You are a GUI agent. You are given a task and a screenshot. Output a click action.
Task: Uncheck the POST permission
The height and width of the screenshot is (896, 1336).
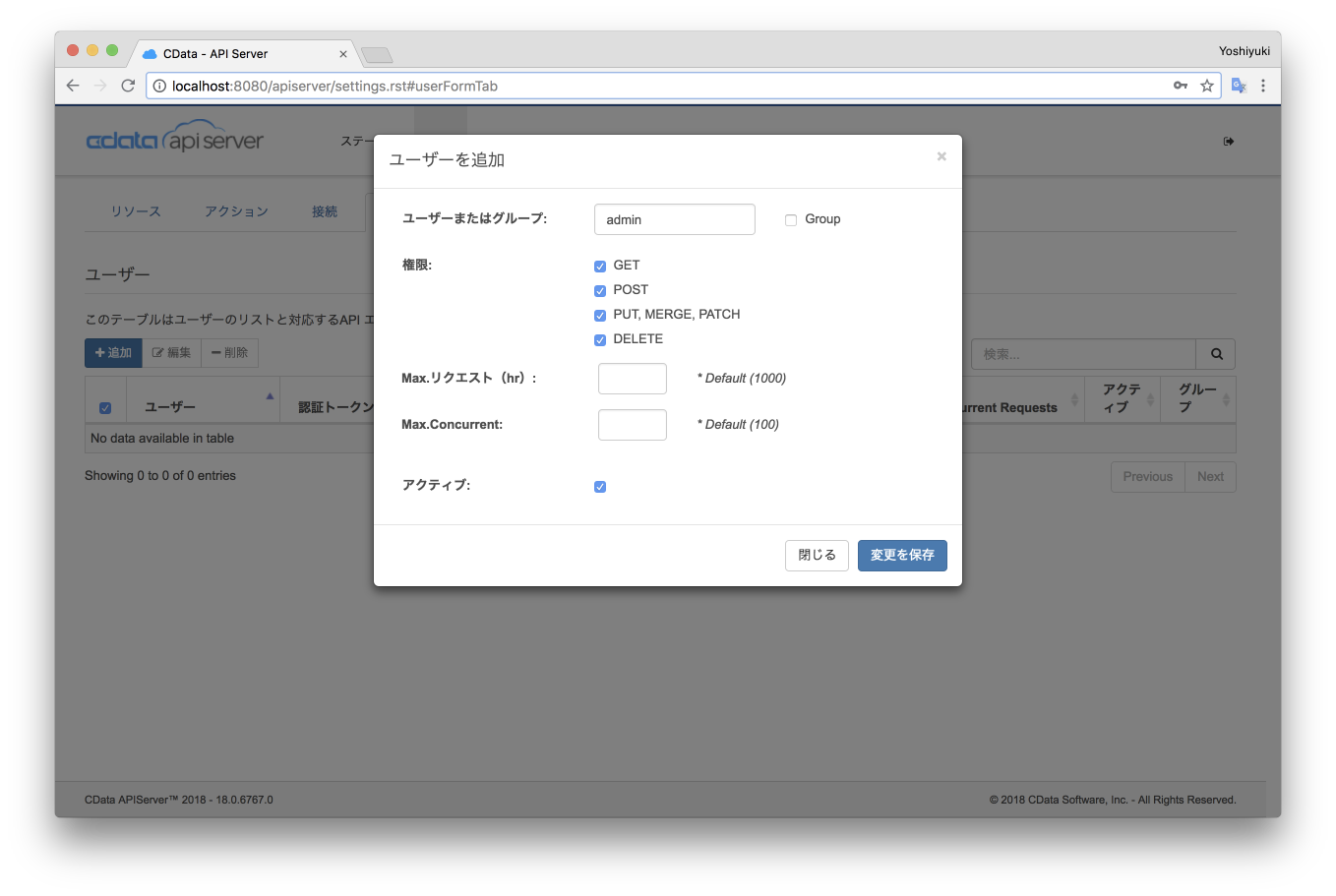point(600,290)
